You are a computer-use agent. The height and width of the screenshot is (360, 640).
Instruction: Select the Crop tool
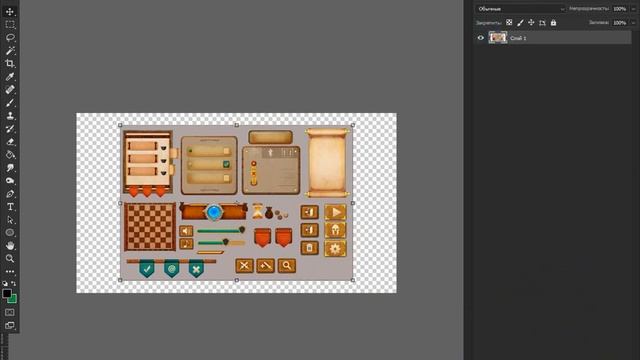tap(10, 63)
